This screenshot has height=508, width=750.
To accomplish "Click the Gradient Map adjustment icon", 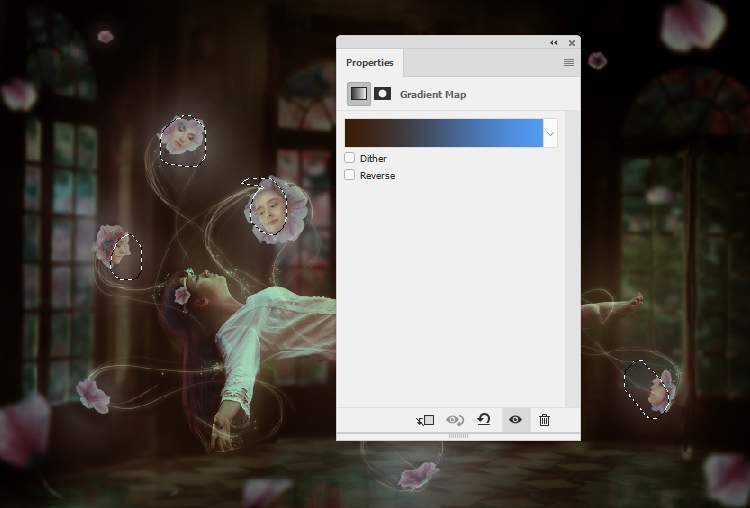I will click(x=359, y=94).
